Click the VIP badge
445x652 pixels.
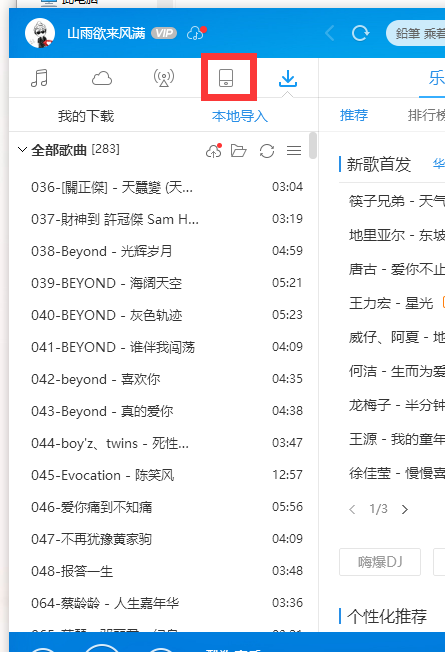pyautogui.click(x=164, y=33)
